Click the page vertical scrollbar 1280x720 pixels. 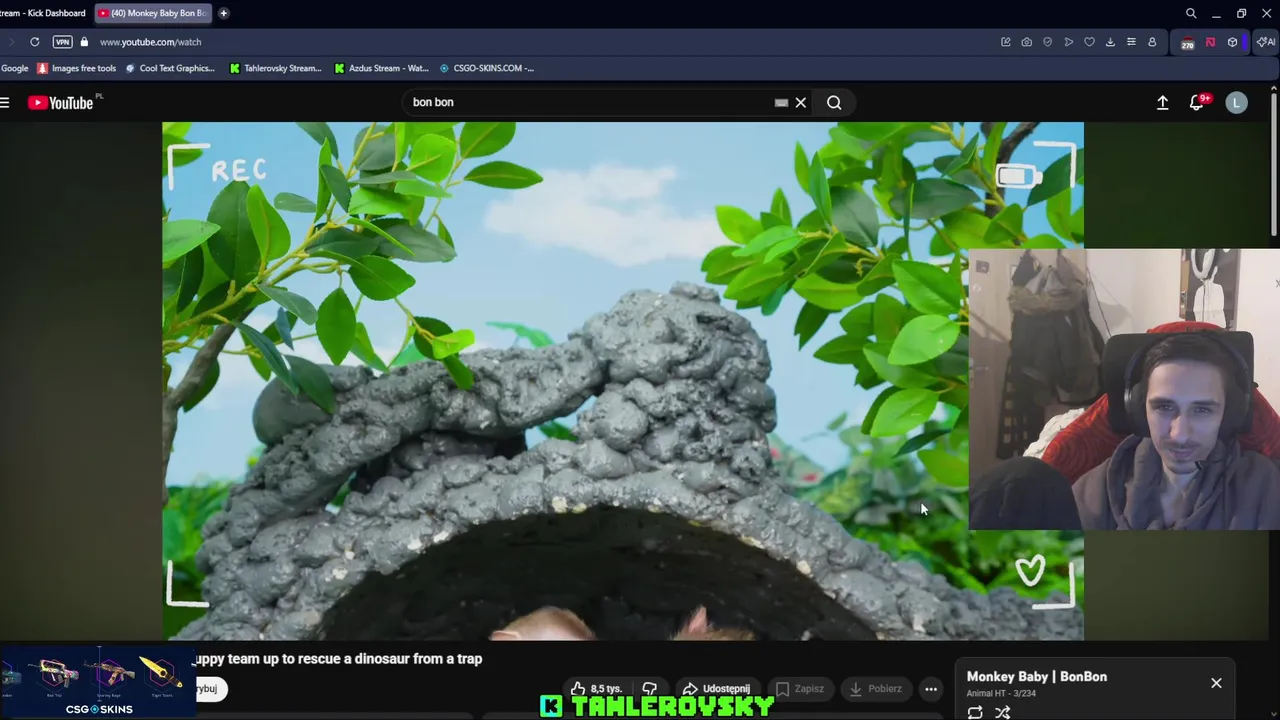click(1273, 165)
